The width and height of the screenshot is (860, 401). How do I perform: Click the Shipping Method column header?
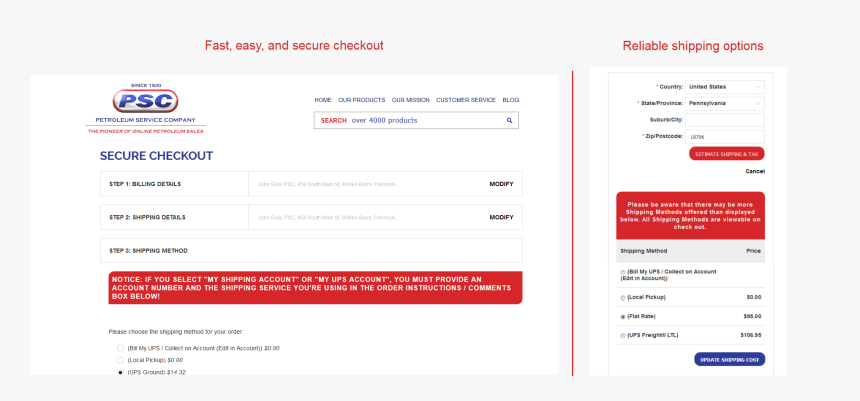pyautogui.click(x=644, y=251)
